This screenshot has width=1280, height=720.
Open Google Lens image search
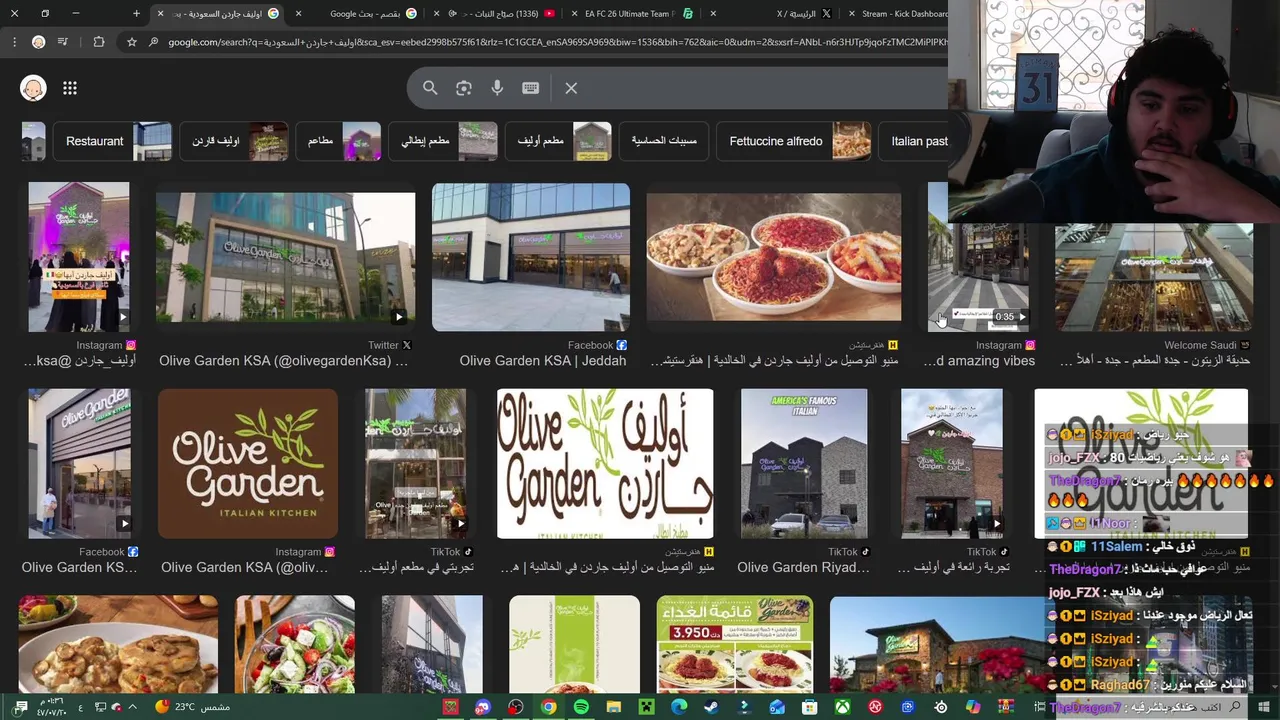click(x=463, y=88)
